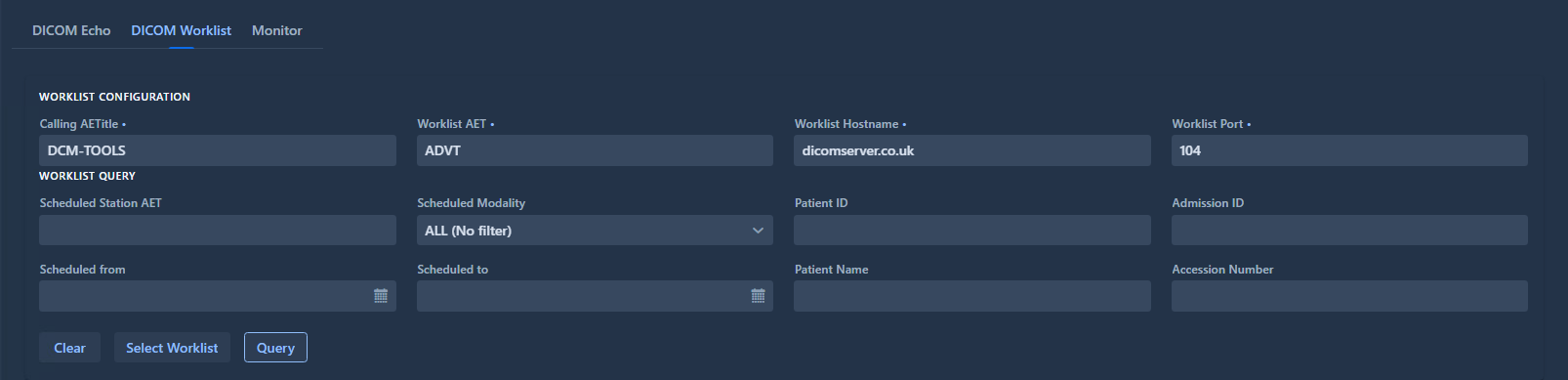
Task: Focus the Admission ID input field
Action: click(x=1349, y=231)
